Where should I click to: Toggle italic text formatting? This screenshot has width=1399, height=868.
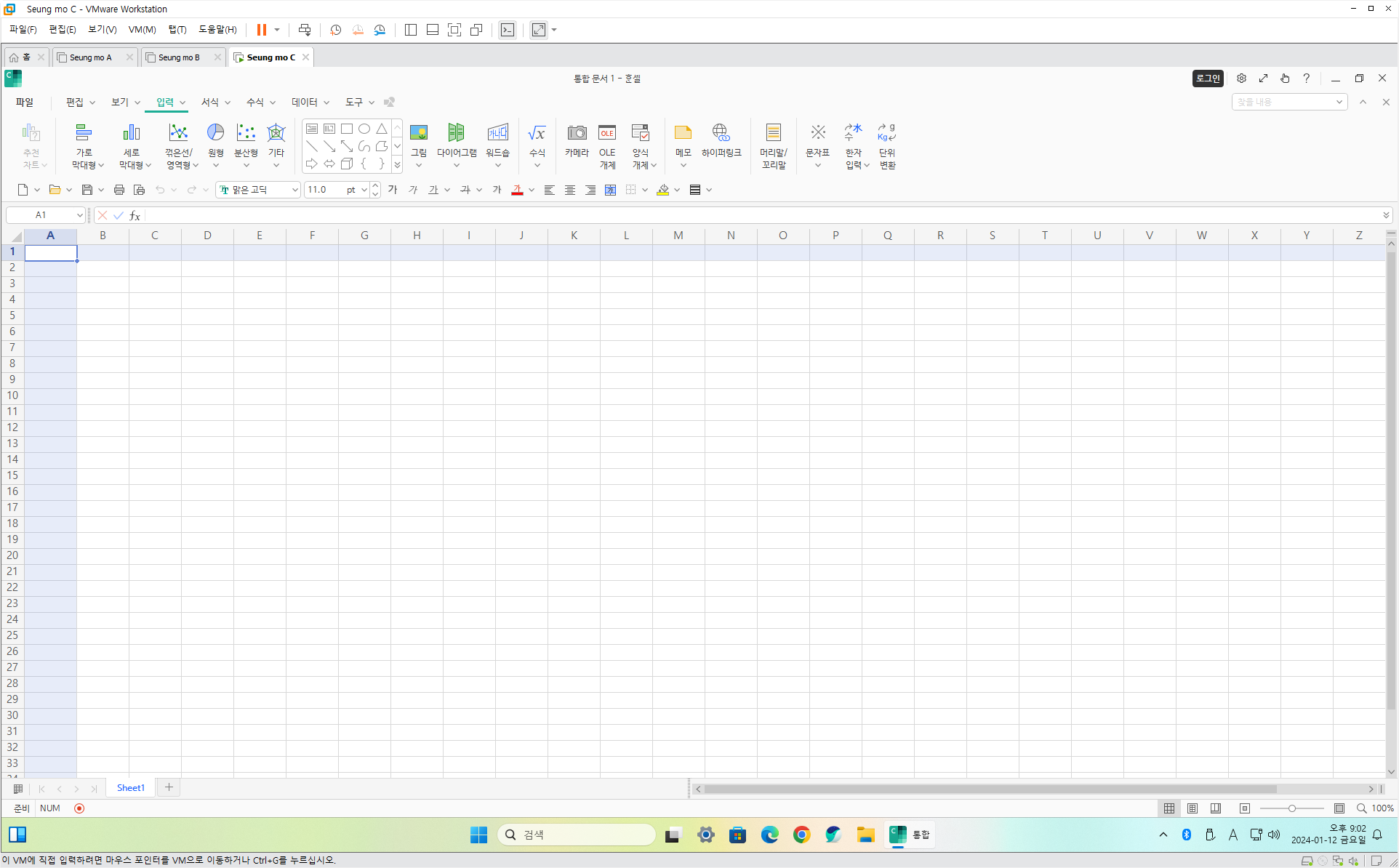[x=413, y=190]
